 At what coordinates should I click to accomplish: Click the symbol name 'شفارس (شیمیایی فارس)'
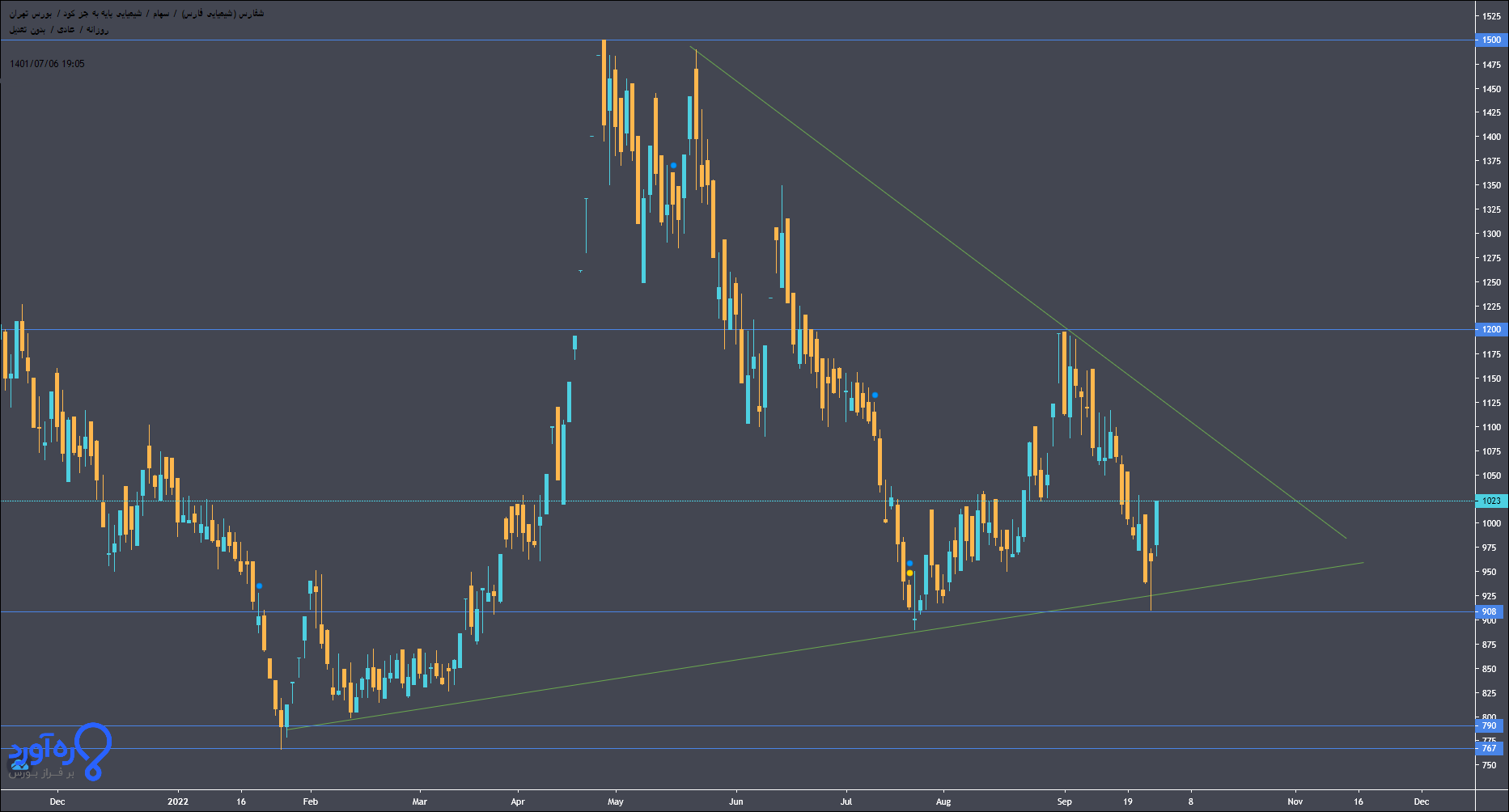(x=223, y=14)
